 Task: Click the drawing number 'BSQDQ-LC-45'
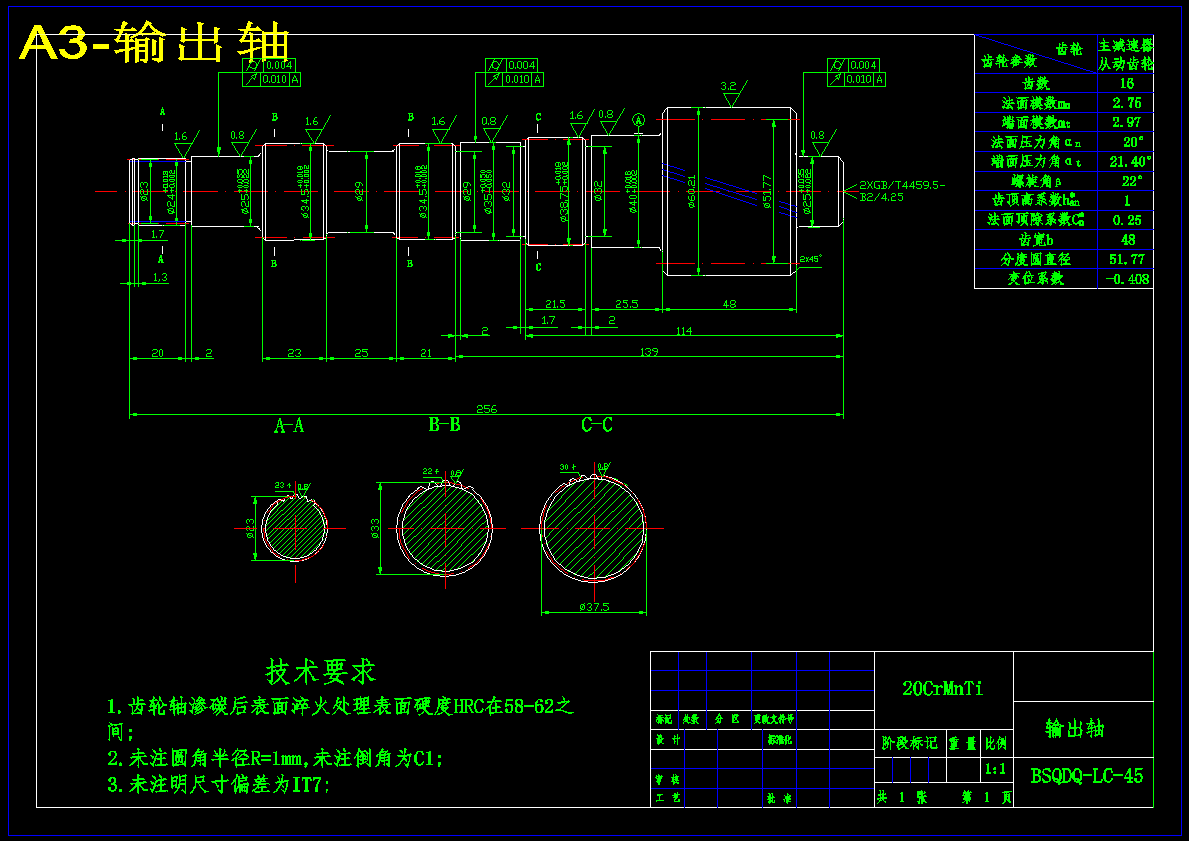coord(1087,776)
